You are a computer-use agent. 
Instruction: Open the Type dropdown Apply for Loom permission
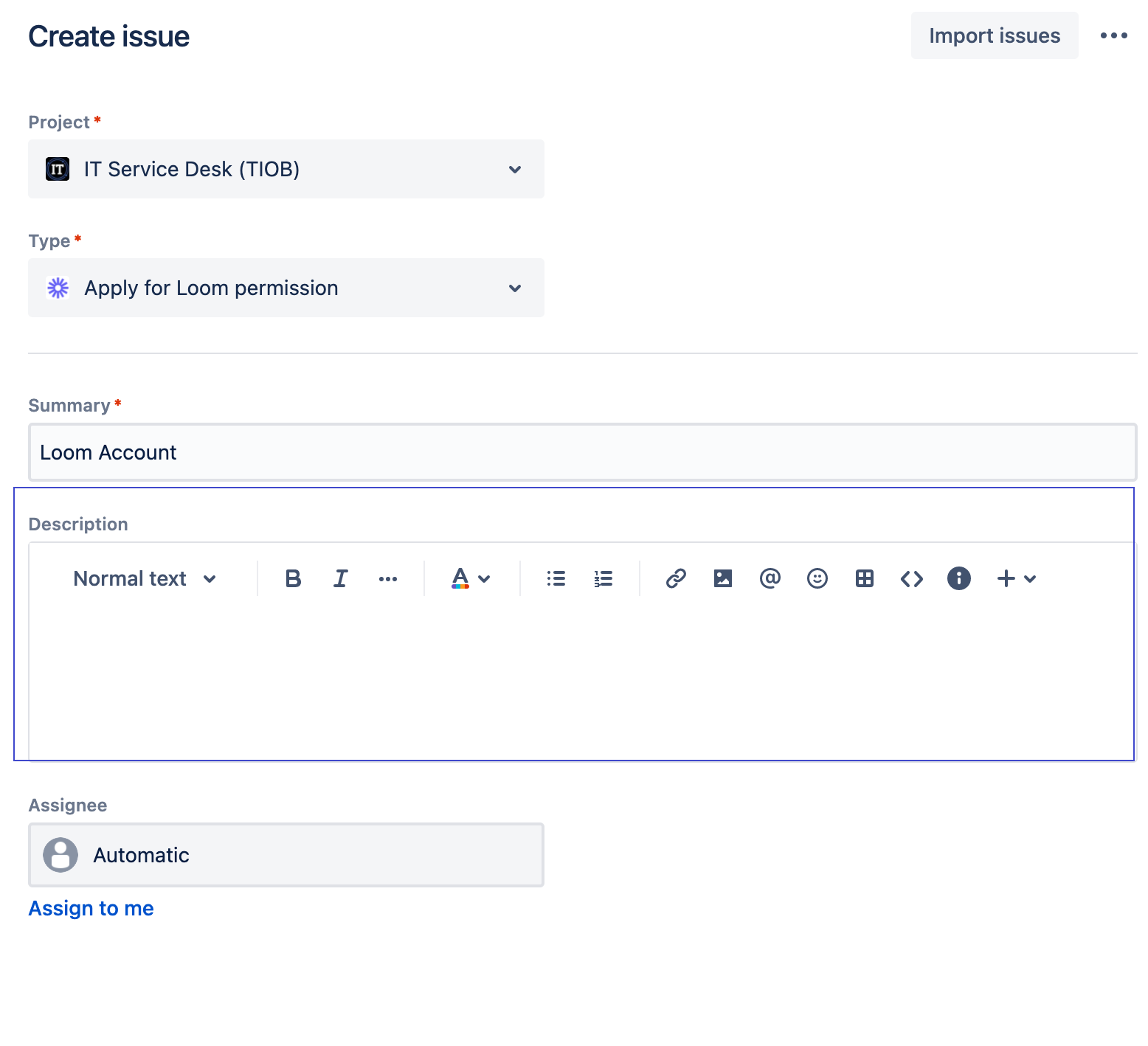tap(286, 288)
